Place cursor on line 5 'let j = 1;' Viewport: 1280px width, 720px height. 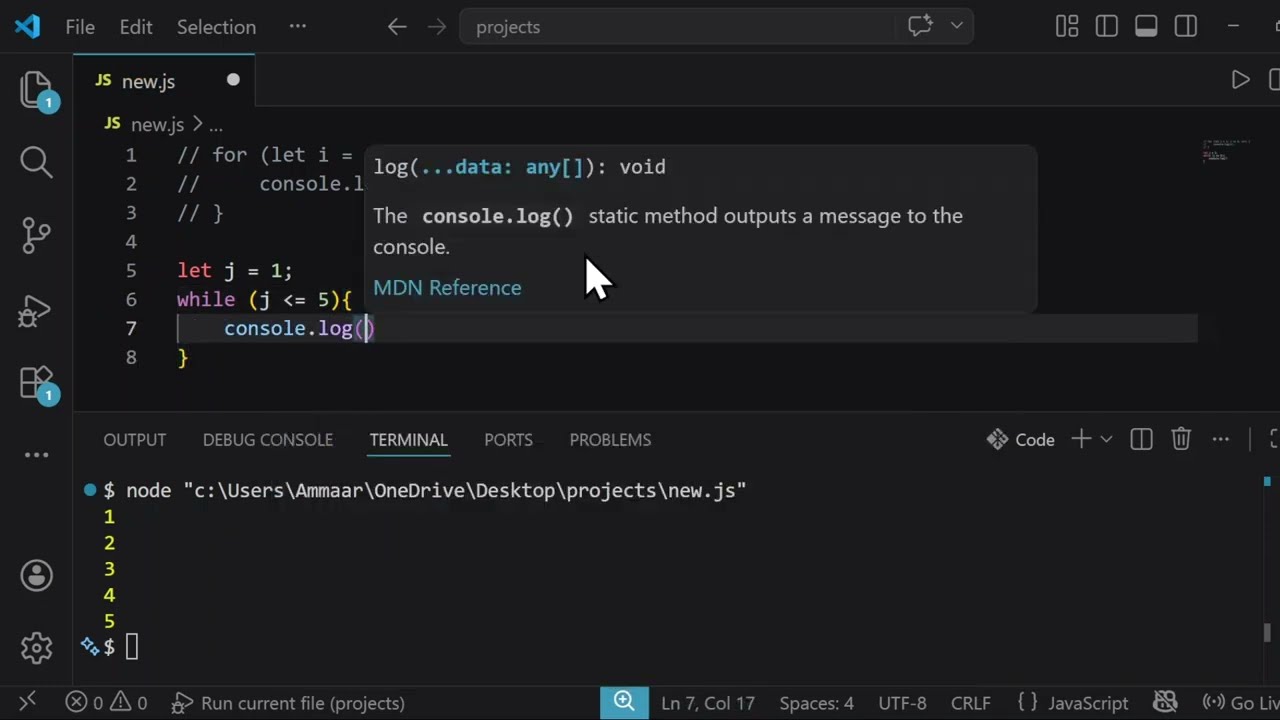click(235, 271)
